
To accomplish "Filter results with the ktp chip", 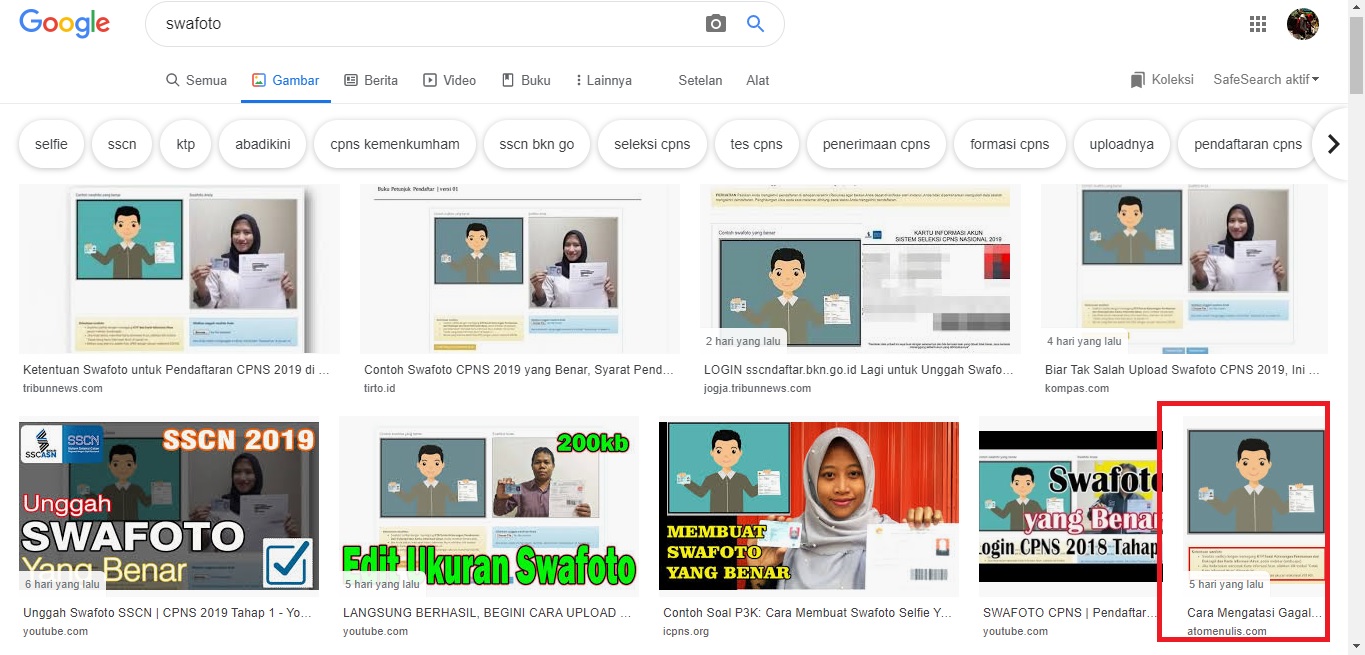I will click(x=185, y=143).
